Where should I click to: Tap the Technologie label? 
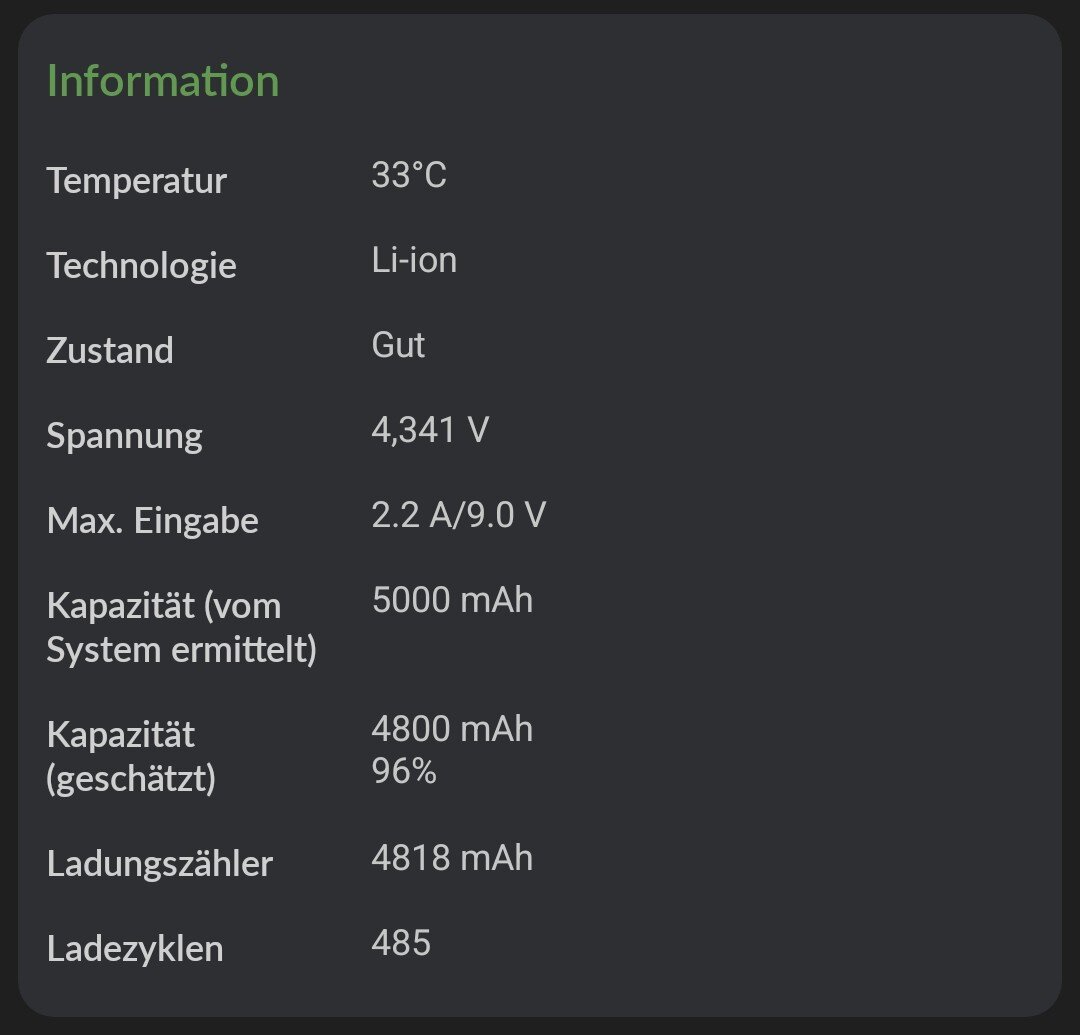(141, 266)
